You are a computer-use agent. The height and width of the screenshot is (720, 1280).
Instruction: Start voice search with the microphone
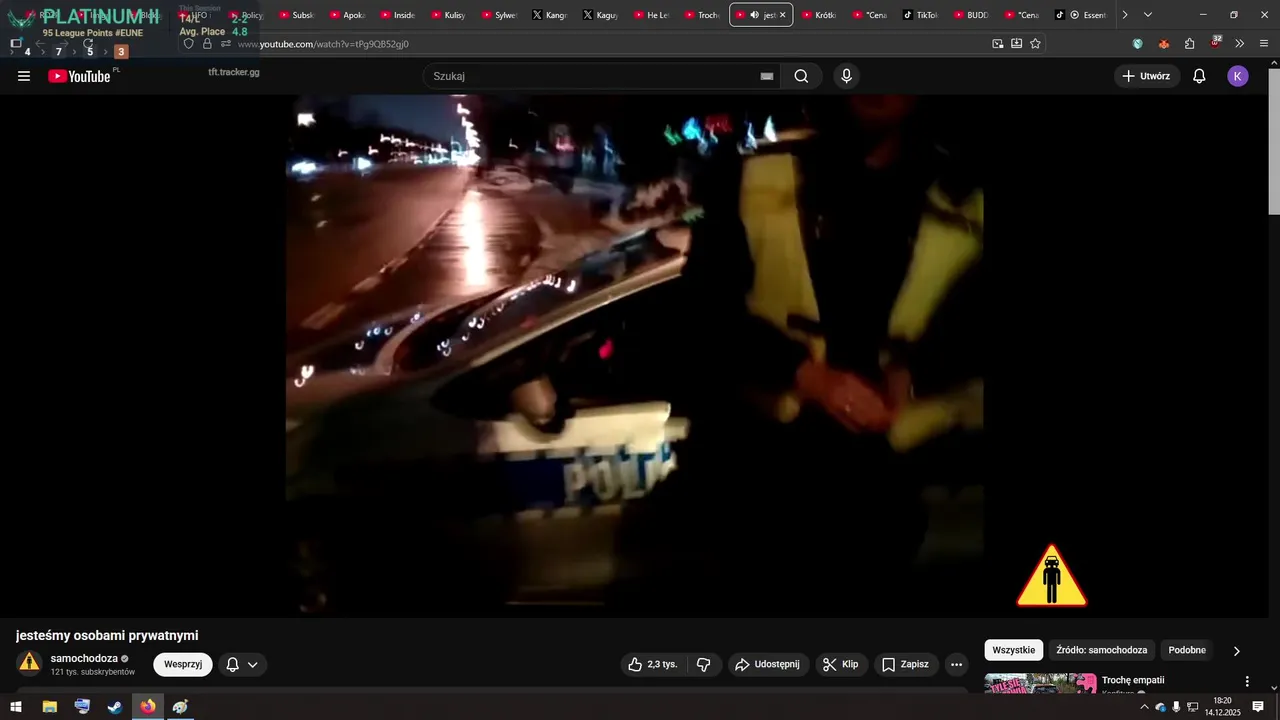click(x=847, y=76)
